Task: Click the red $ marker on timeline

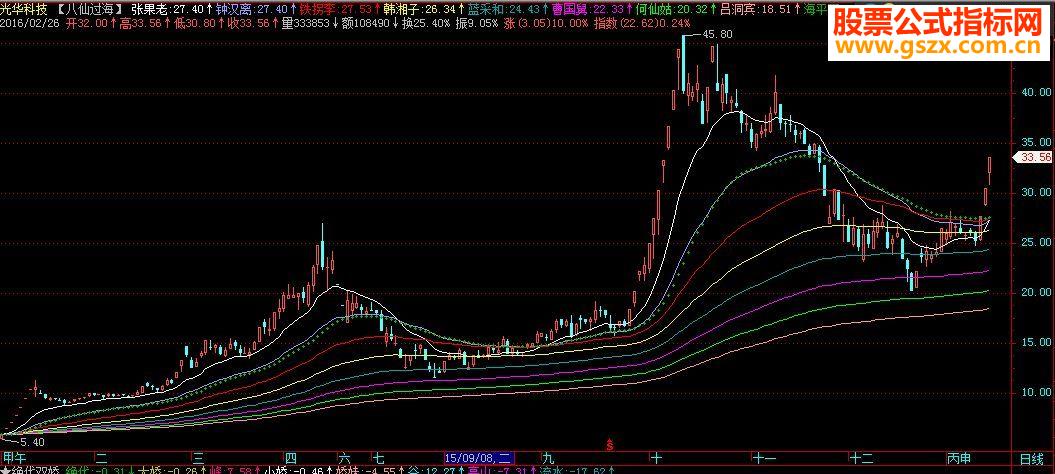Action: click(x=610, y=444)
